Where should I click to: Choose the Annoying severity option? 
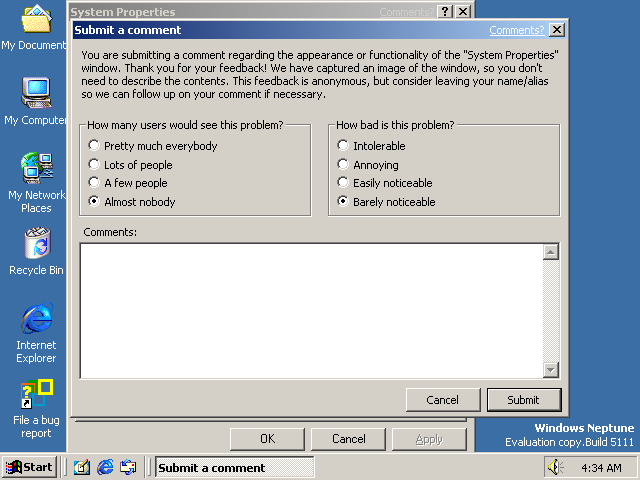tap(343, 165)
